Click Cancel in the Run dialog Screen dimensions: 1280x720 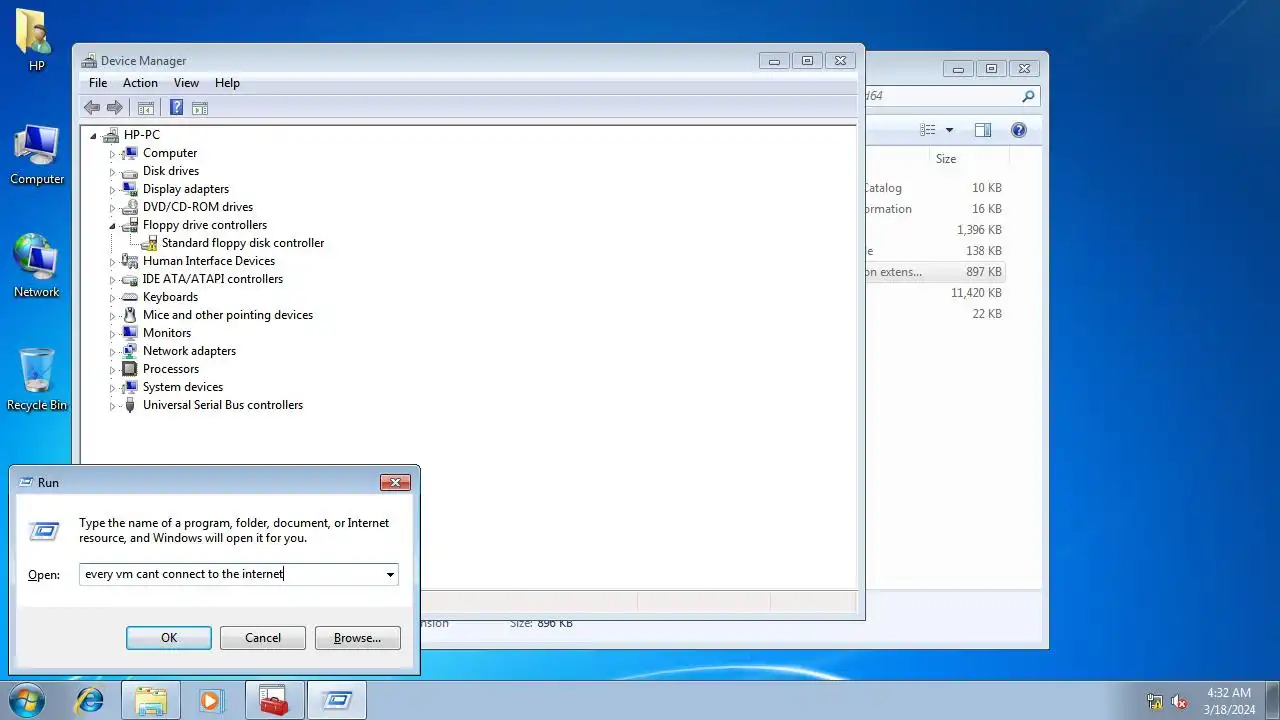pos(263,638)
